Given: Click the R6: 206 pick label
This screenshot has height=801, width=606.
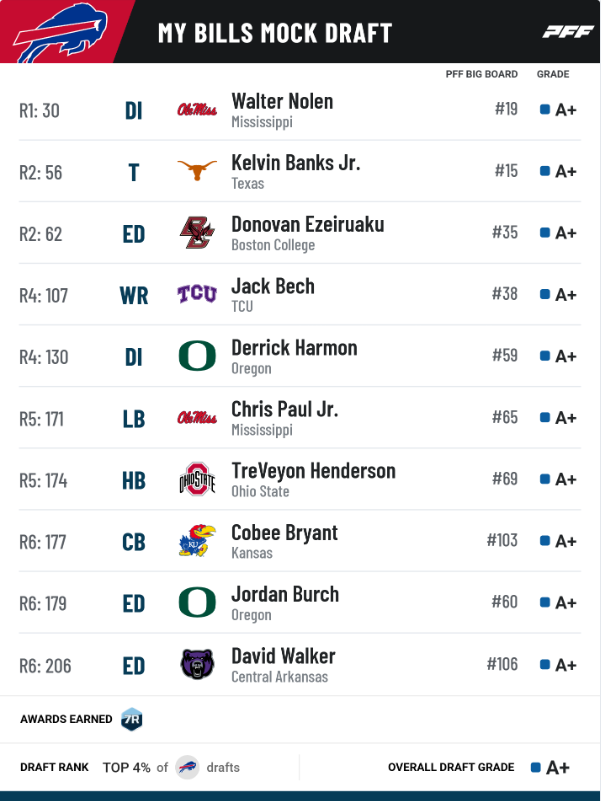Looking at the screenshot, I should coord(45,666).
